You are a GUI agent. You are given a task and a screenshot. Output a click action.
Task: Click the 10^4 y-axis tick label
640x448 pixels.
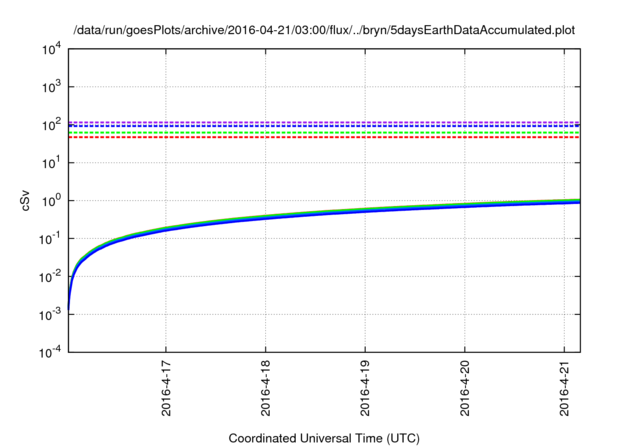pos(51,49)
